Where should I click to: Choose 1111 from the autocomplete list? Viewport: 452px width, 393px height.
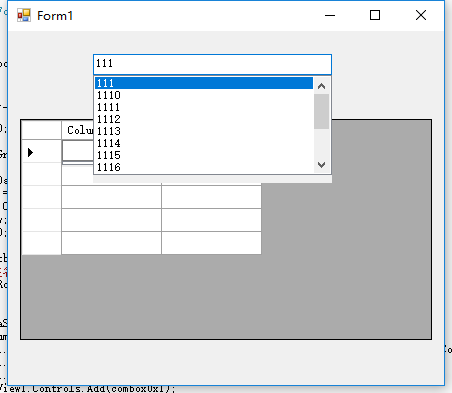(204, 107)
